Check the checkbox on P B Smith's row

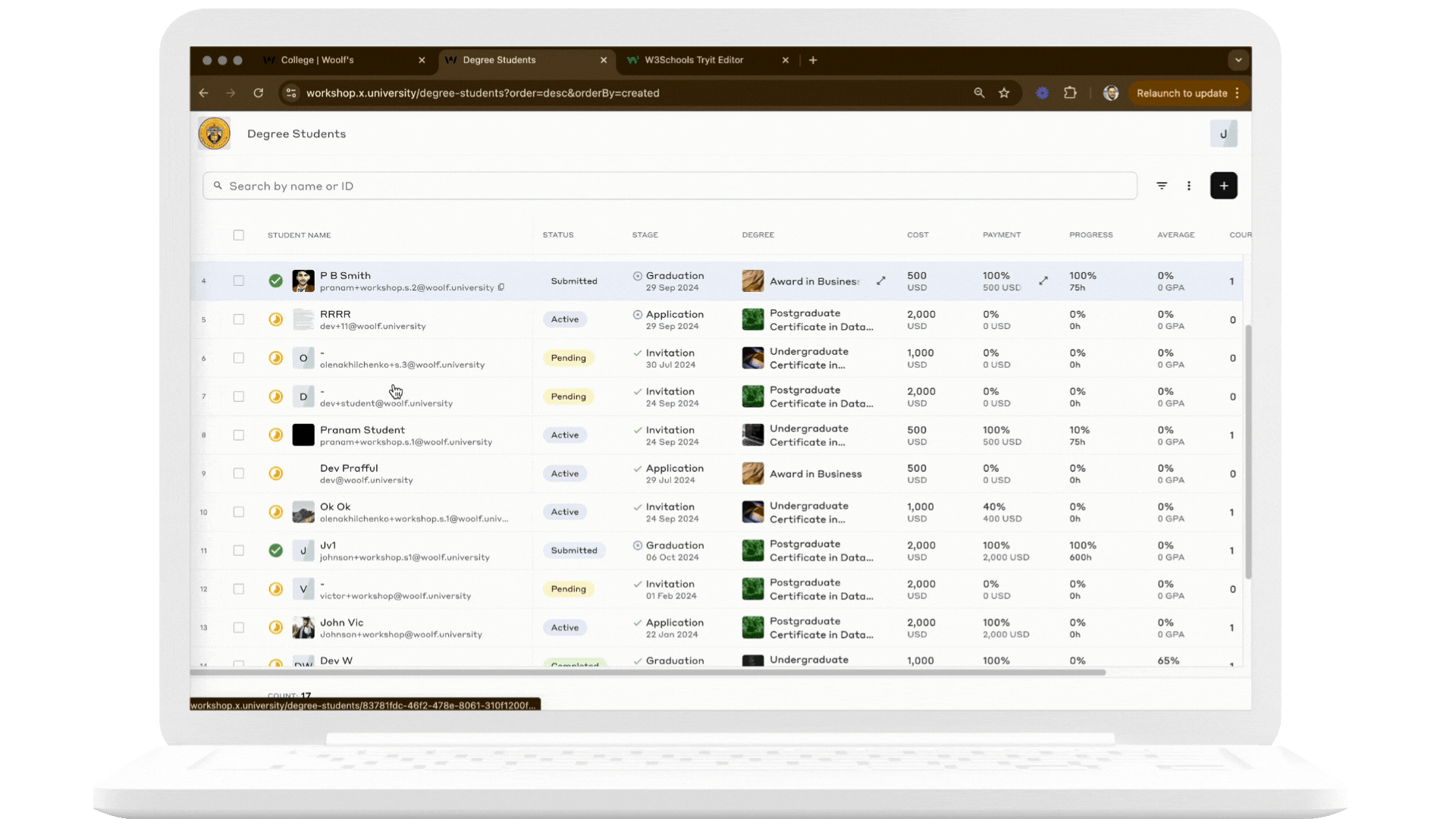click(239, 281)
